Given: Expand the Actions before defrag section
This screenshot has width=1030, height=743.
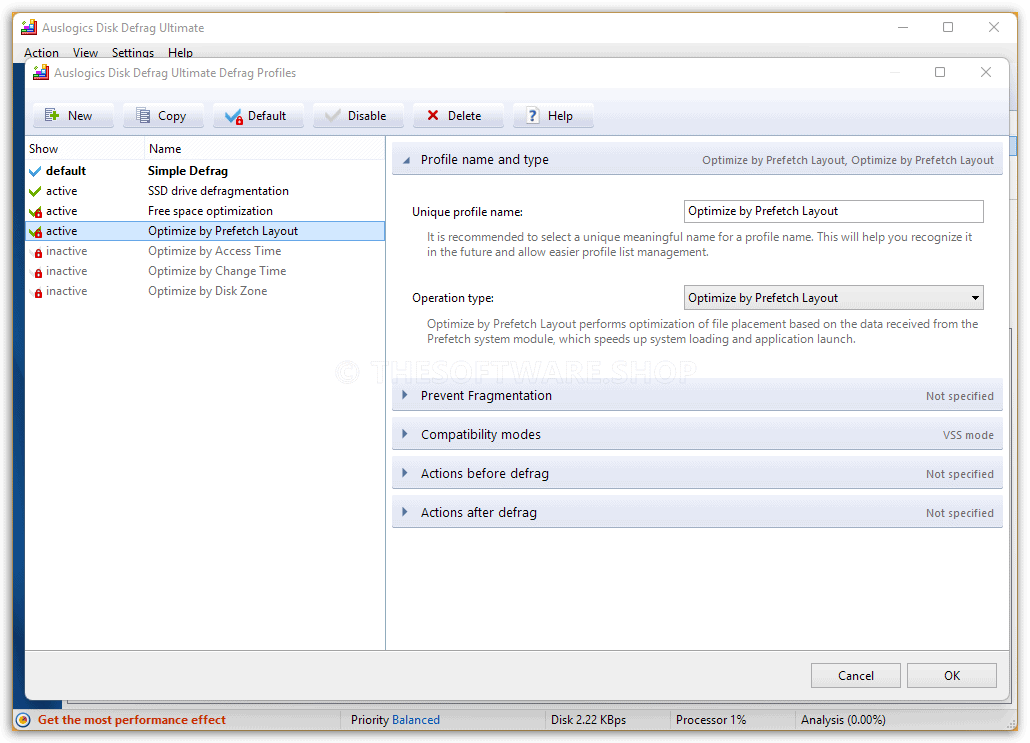Looking at the screenshot, I should tap(697, 474).
